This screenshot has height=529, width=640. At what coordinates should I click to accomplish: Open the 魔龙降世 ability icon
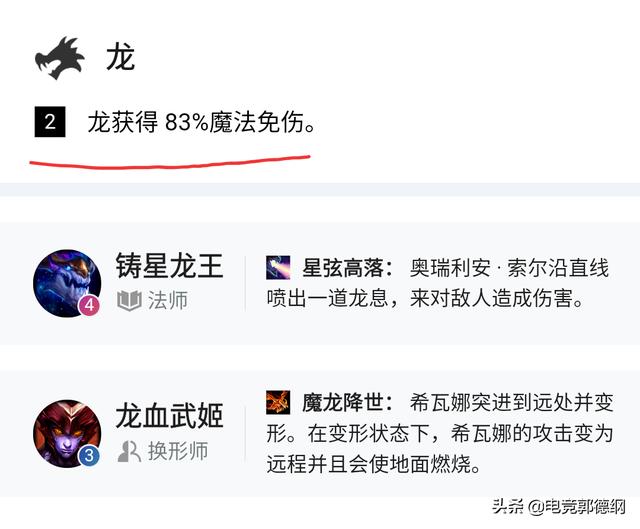(278, 402)
